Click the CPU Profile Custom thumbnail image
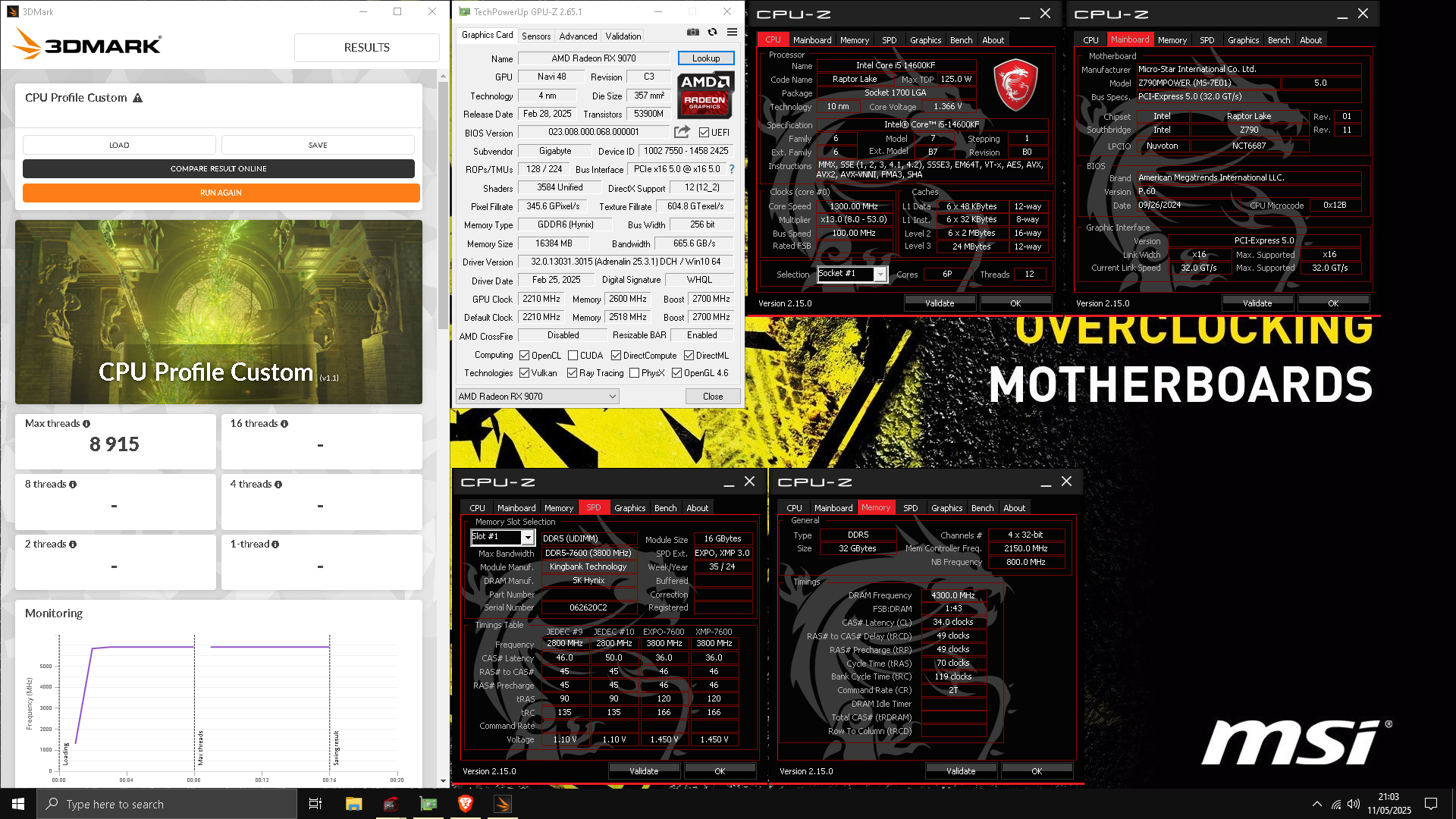Screen dimensions: 1456x819 coord(218,312)
